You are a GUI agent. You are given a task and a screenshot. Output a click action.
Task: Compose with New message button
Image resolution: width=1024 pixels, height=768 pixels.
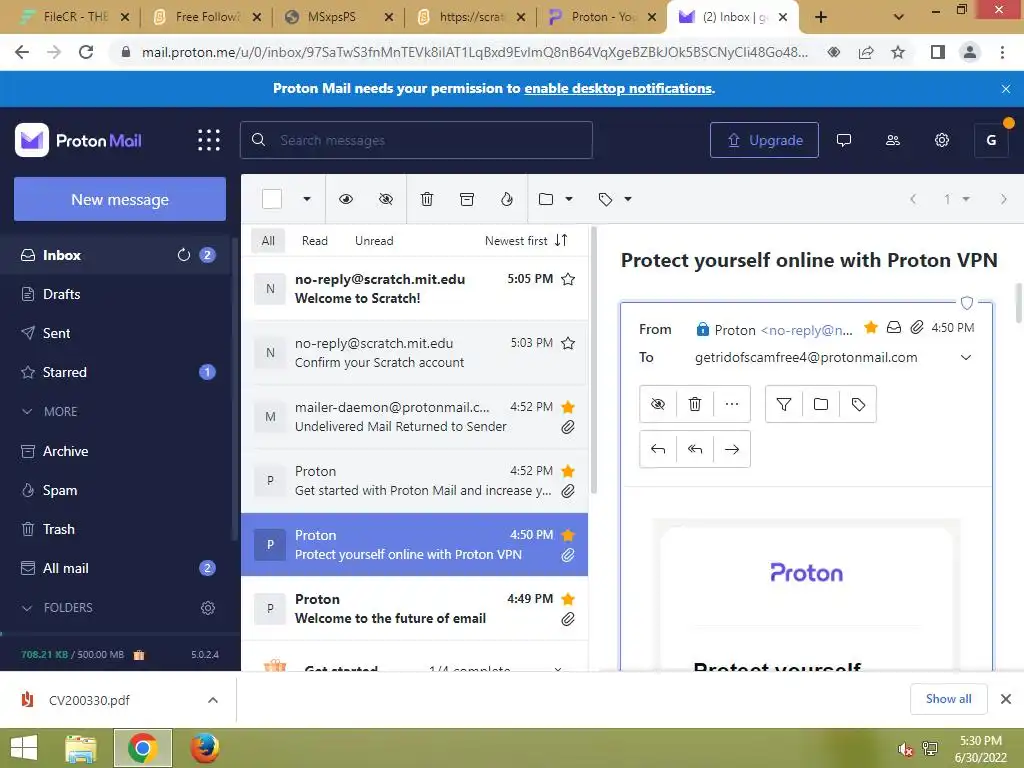tap(120, 199)
